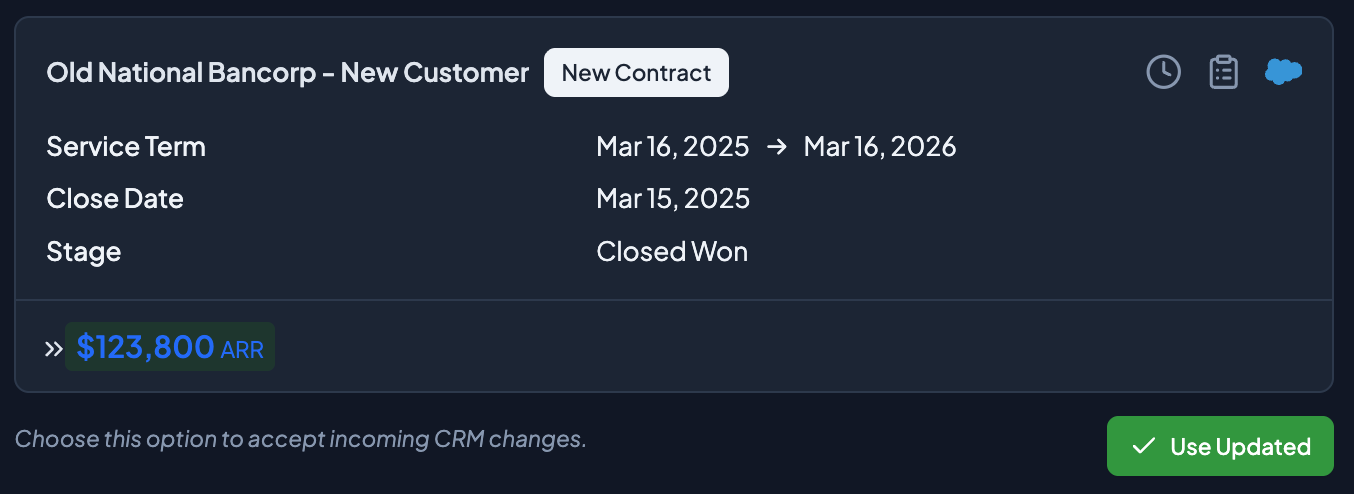Select the New Contract badge

pyautogui.click(x=636, y=73)
